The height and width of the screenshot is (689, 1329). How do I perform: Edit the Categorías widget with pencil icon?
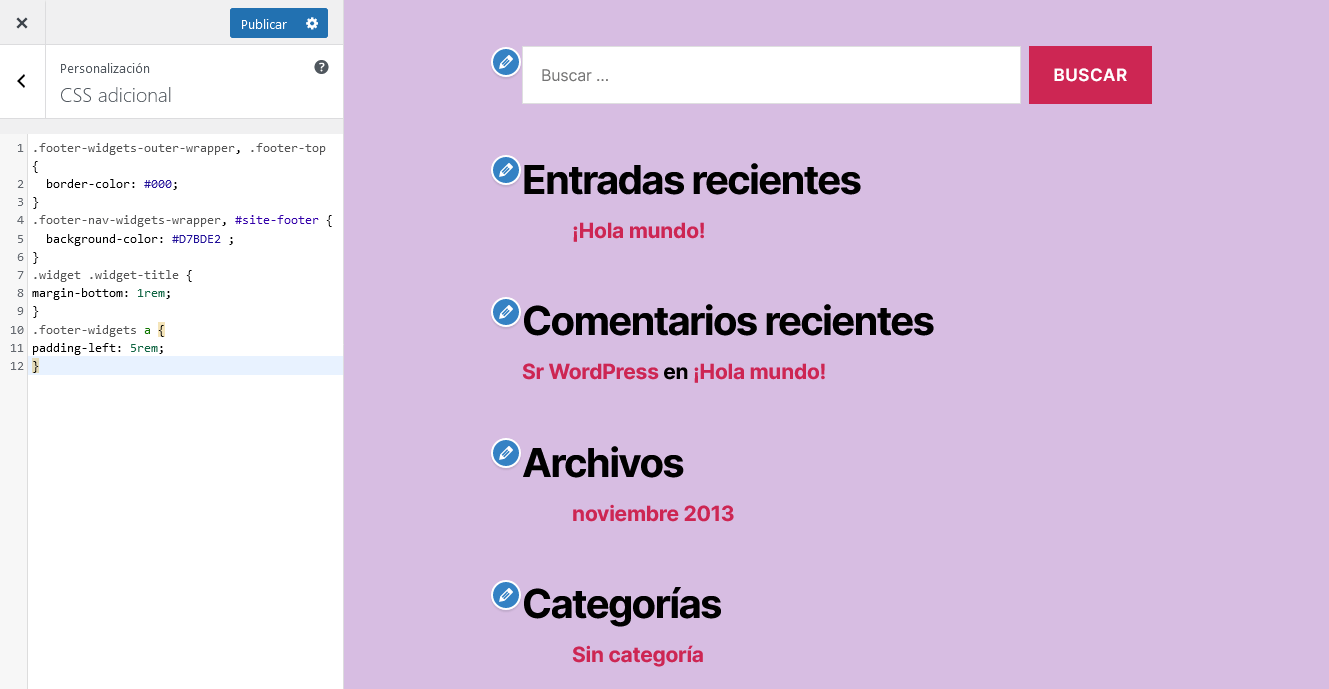pyautogui.click(x=506, y=595)
